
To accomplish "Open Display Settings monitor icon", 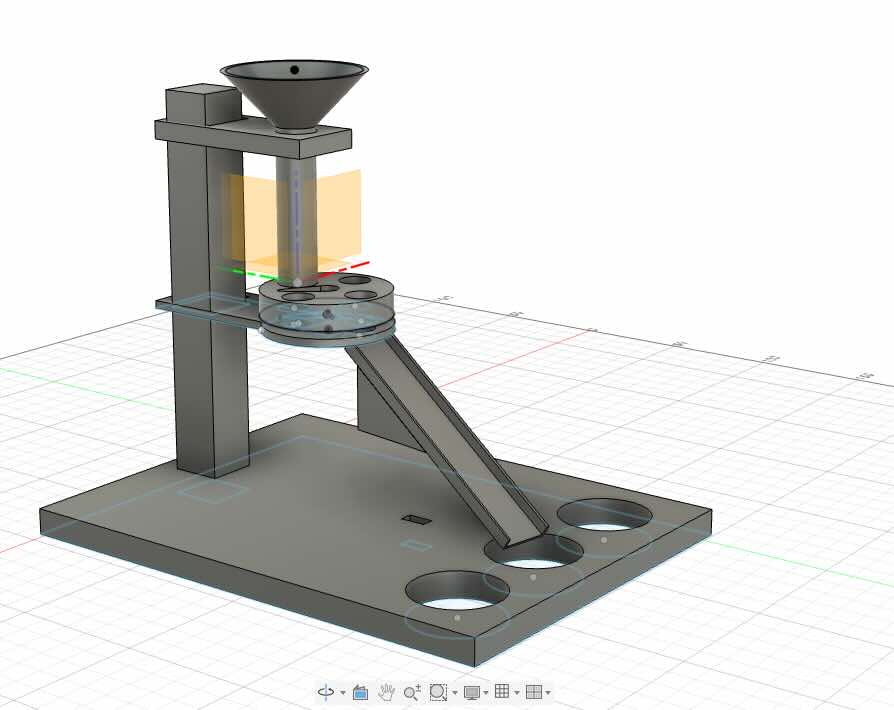I will click(472, 692).
